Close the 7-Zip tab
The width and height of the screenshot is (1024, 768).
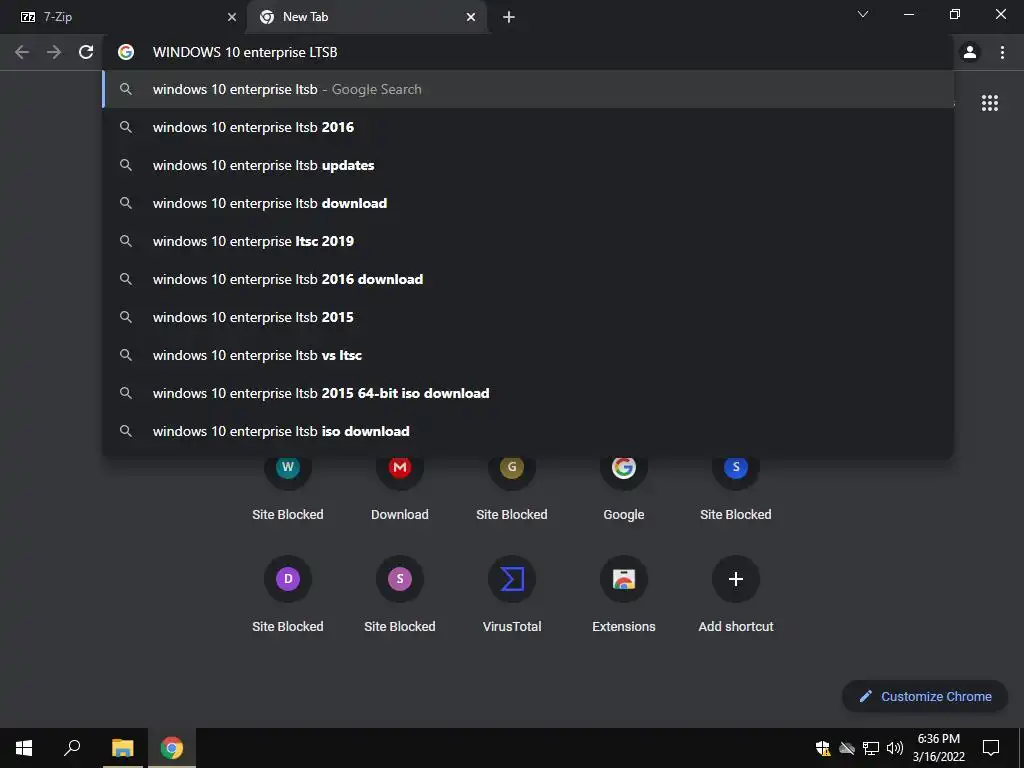[232, 17]
